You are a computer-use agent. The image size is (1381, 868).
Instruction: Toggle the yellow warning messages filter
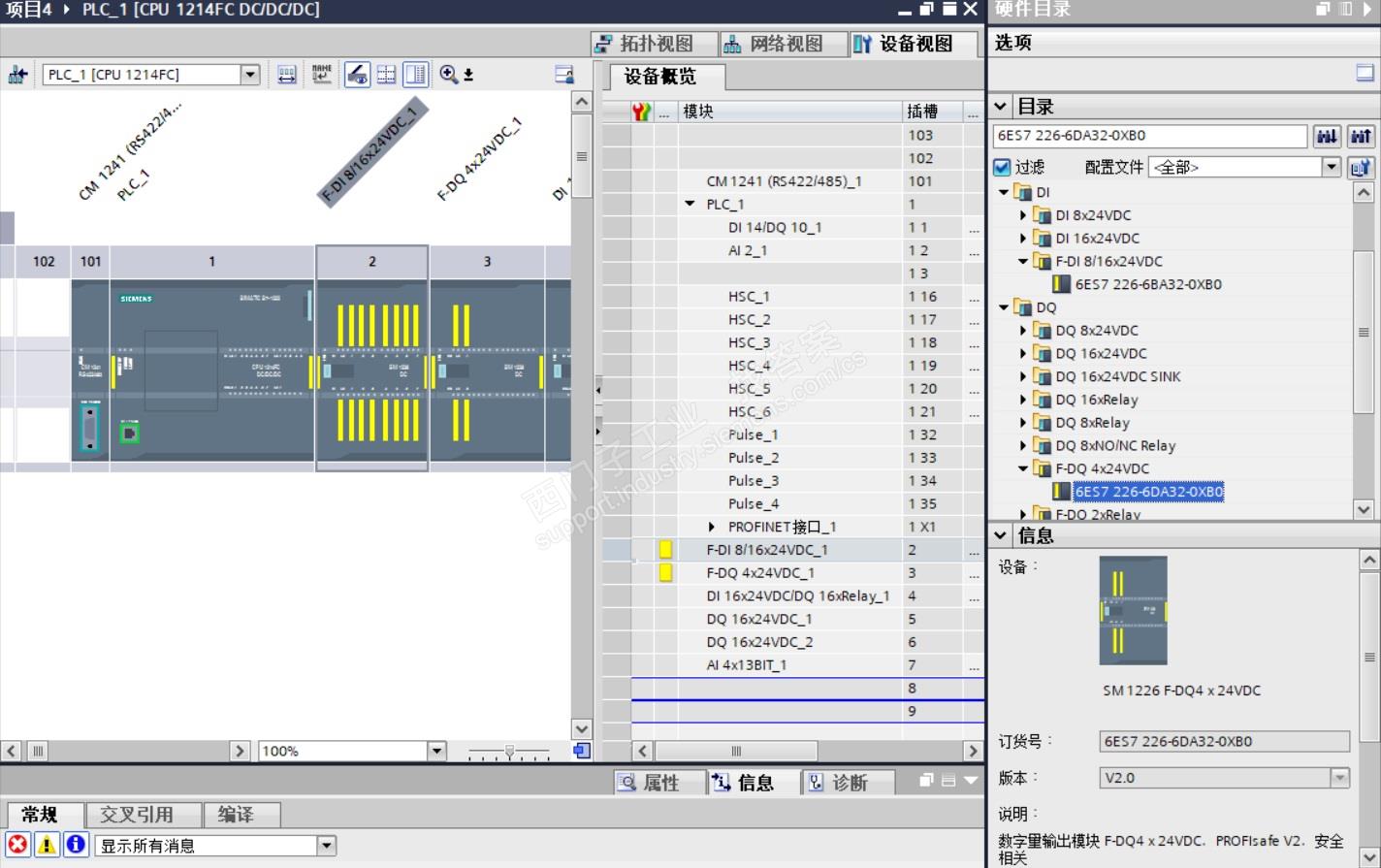[47, 845]
